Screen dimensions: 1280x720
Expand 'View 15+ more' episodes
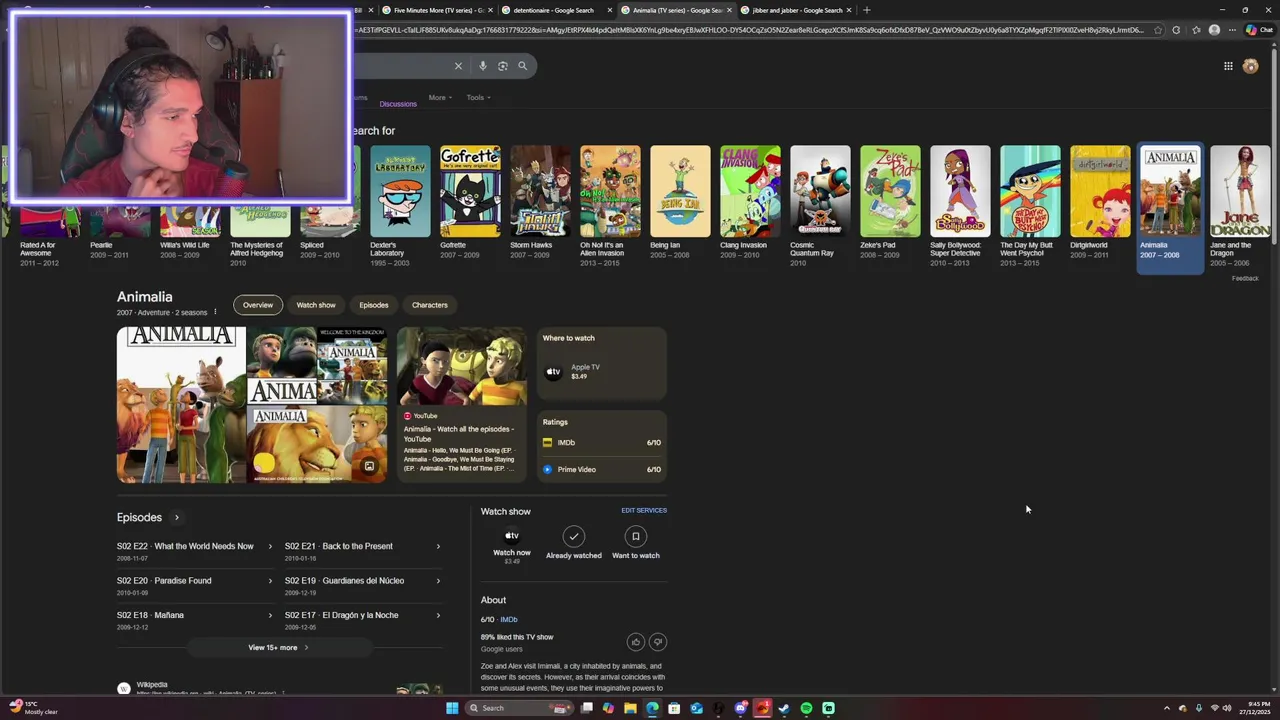tap(278, 647)
